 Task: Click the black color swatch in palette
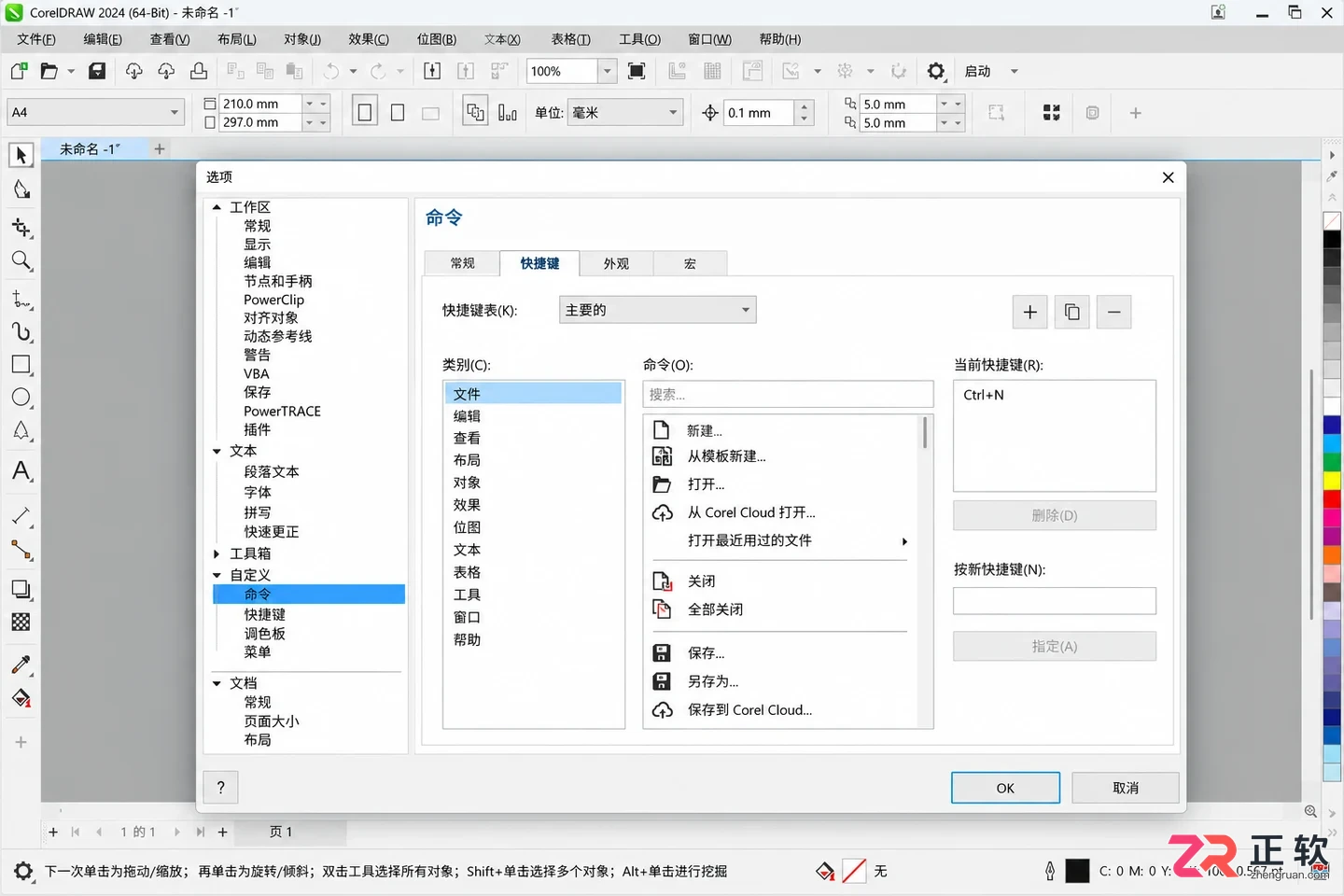click(1332, 239)
